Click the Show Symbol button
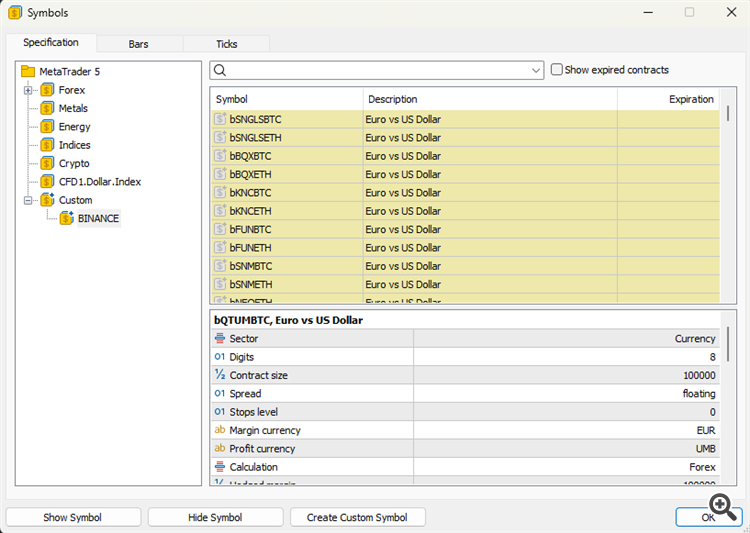 (73, 517)
